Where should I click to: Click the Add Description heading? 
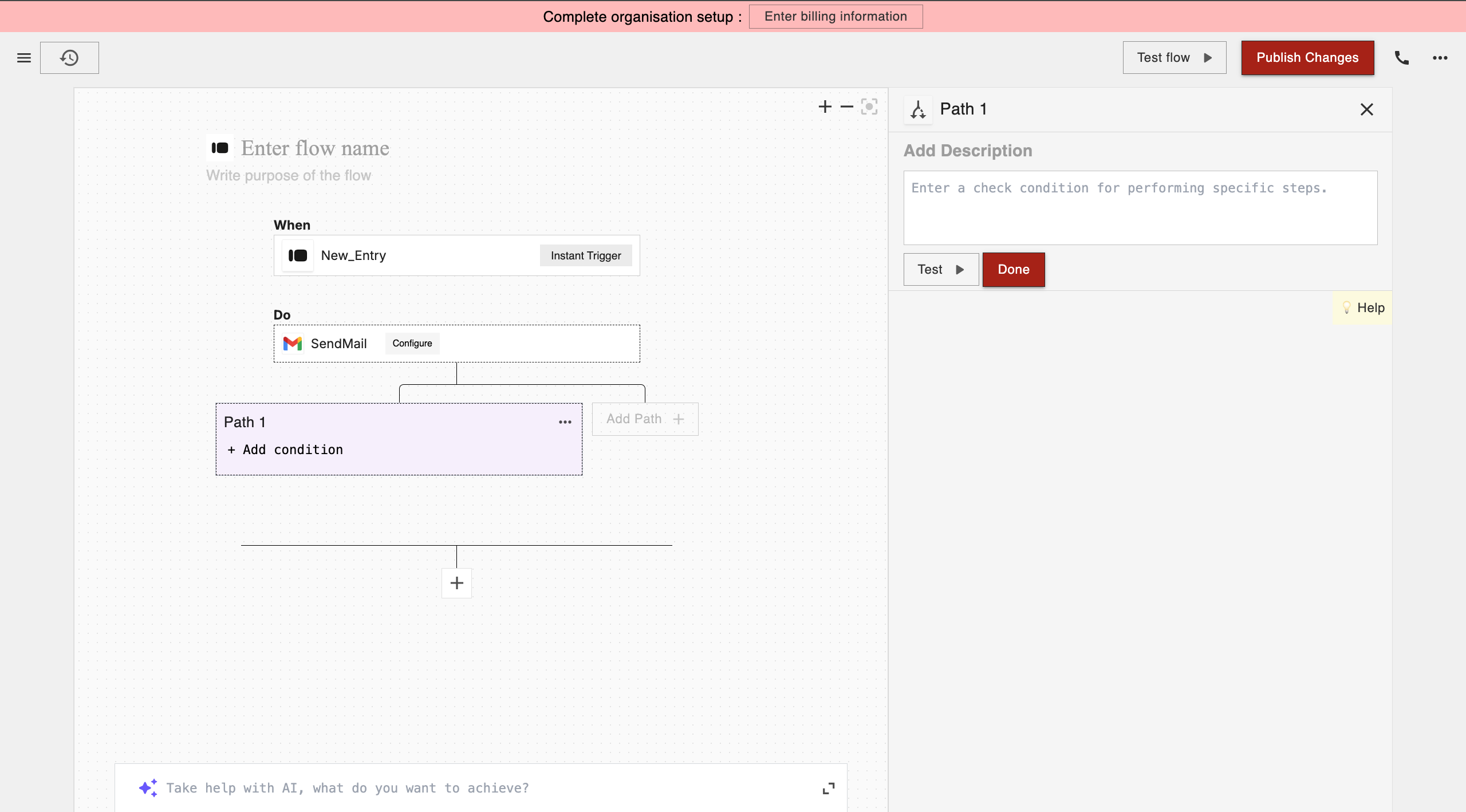(968, 151)
